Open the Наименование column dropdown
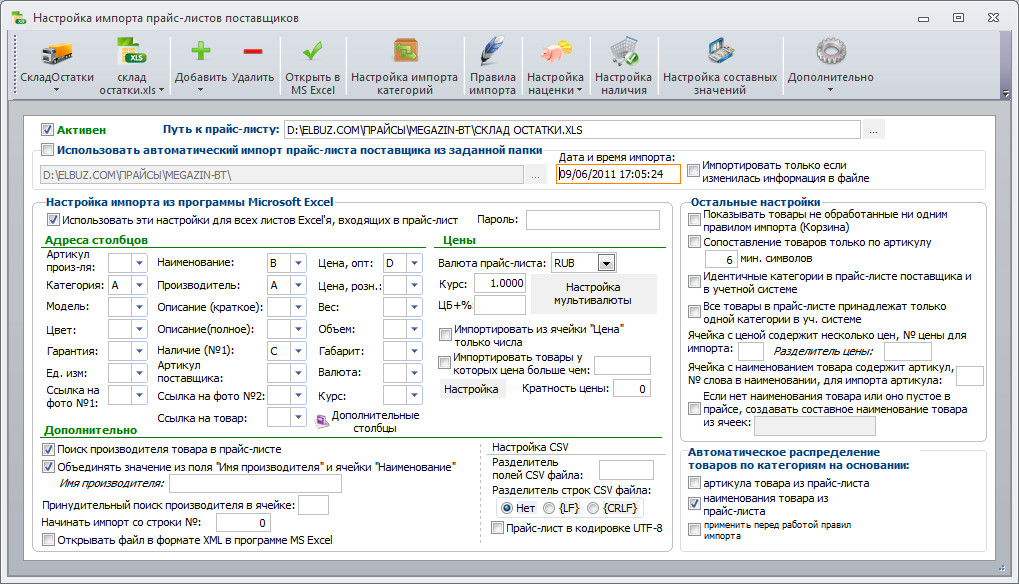Screen dimensions: 1019x584 point(298,263)
